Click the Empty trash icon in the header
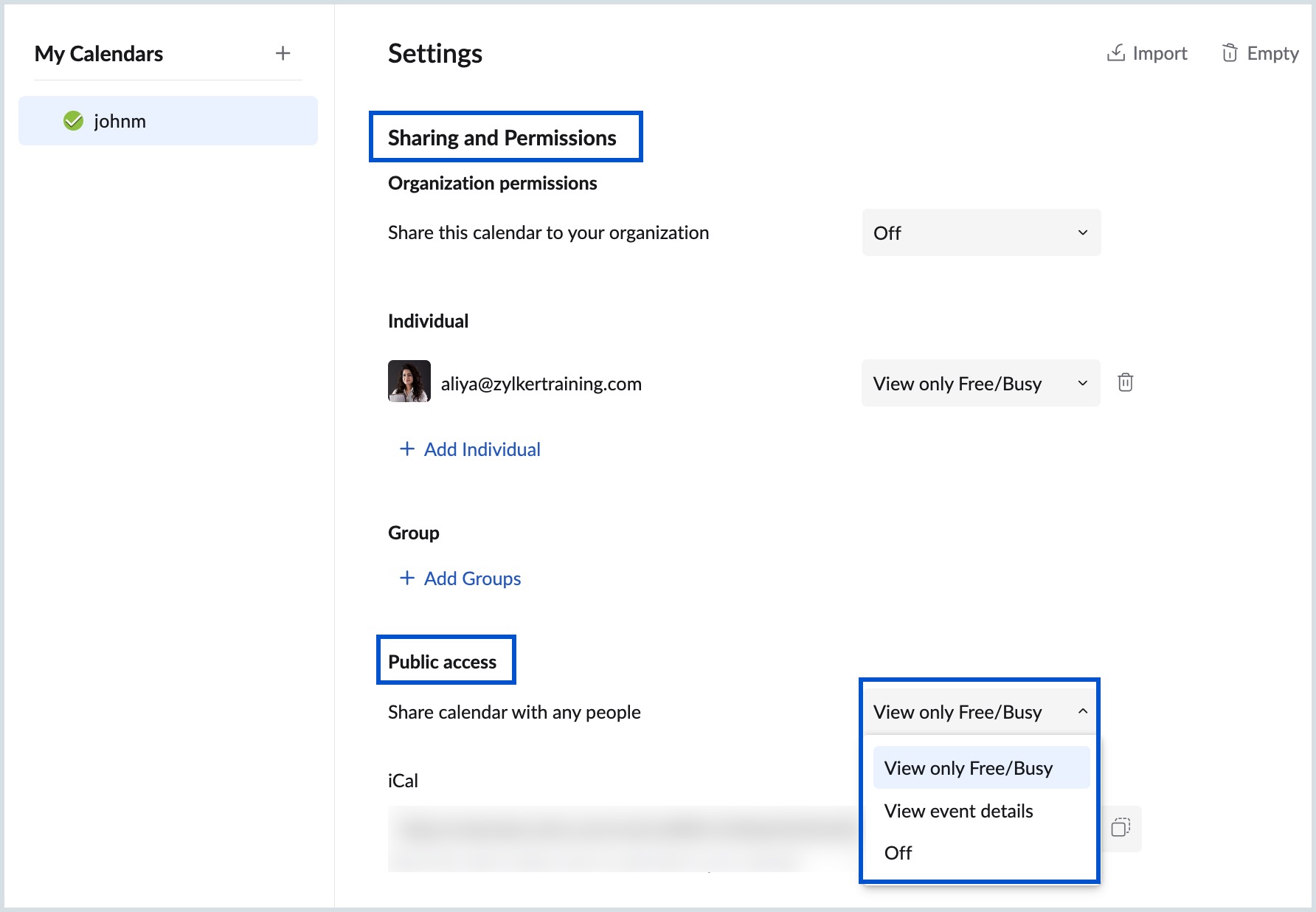The width and height of the screenshot is (1316, 912). [x=1229, y=53]
